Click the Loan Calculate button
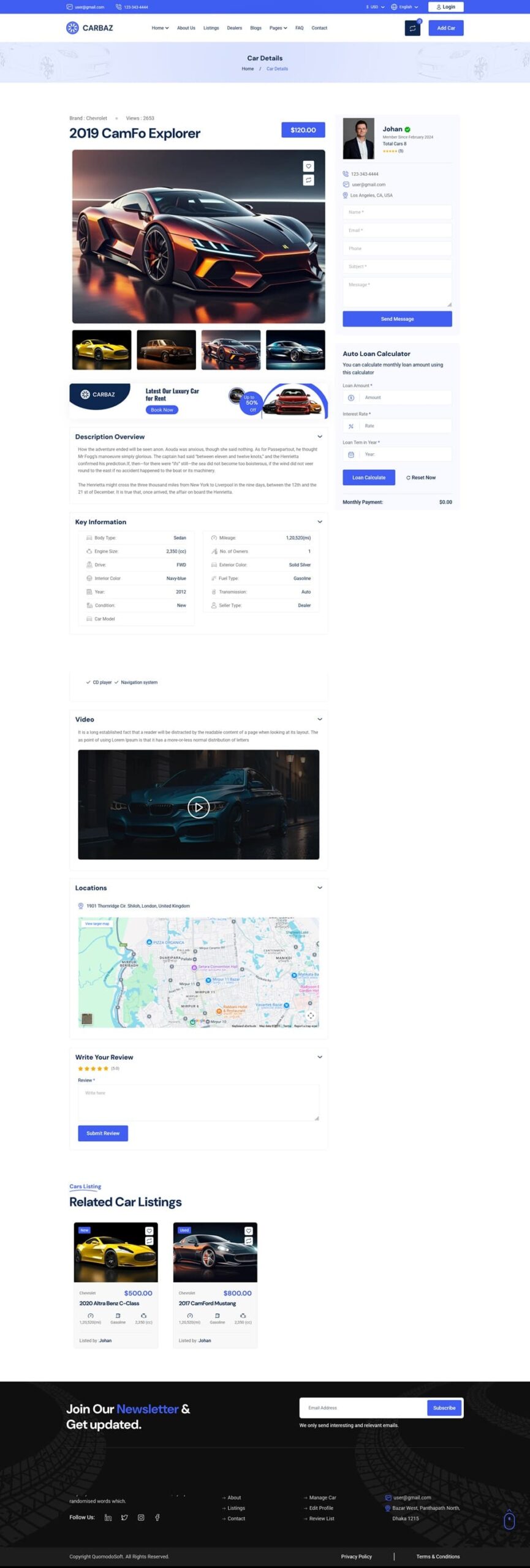This screenshot has width=530, height=1568. coord(368,477)
